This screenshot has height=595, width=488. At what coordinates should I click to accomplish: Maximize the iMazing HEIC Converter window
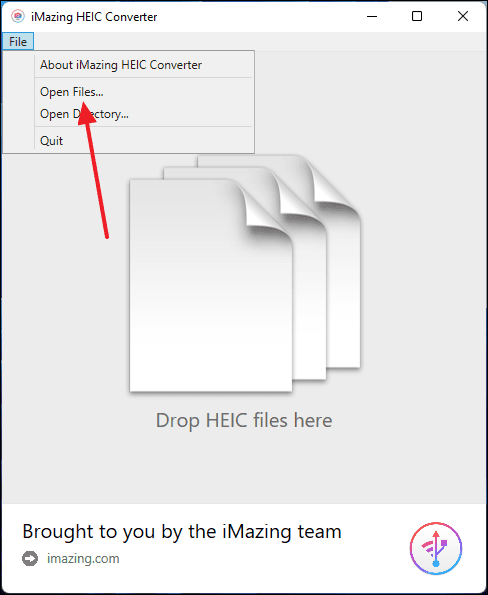[x=417, y=16]
